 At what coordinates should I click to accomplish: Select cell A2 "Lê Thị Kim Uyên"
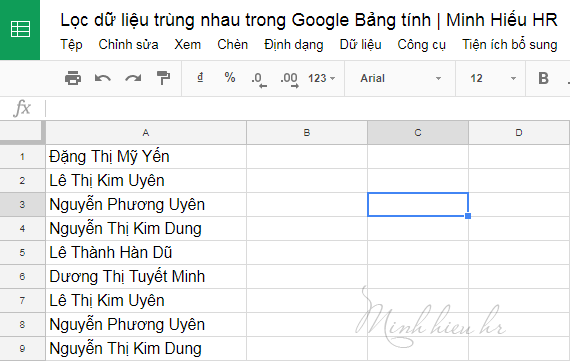coord(146,181)
